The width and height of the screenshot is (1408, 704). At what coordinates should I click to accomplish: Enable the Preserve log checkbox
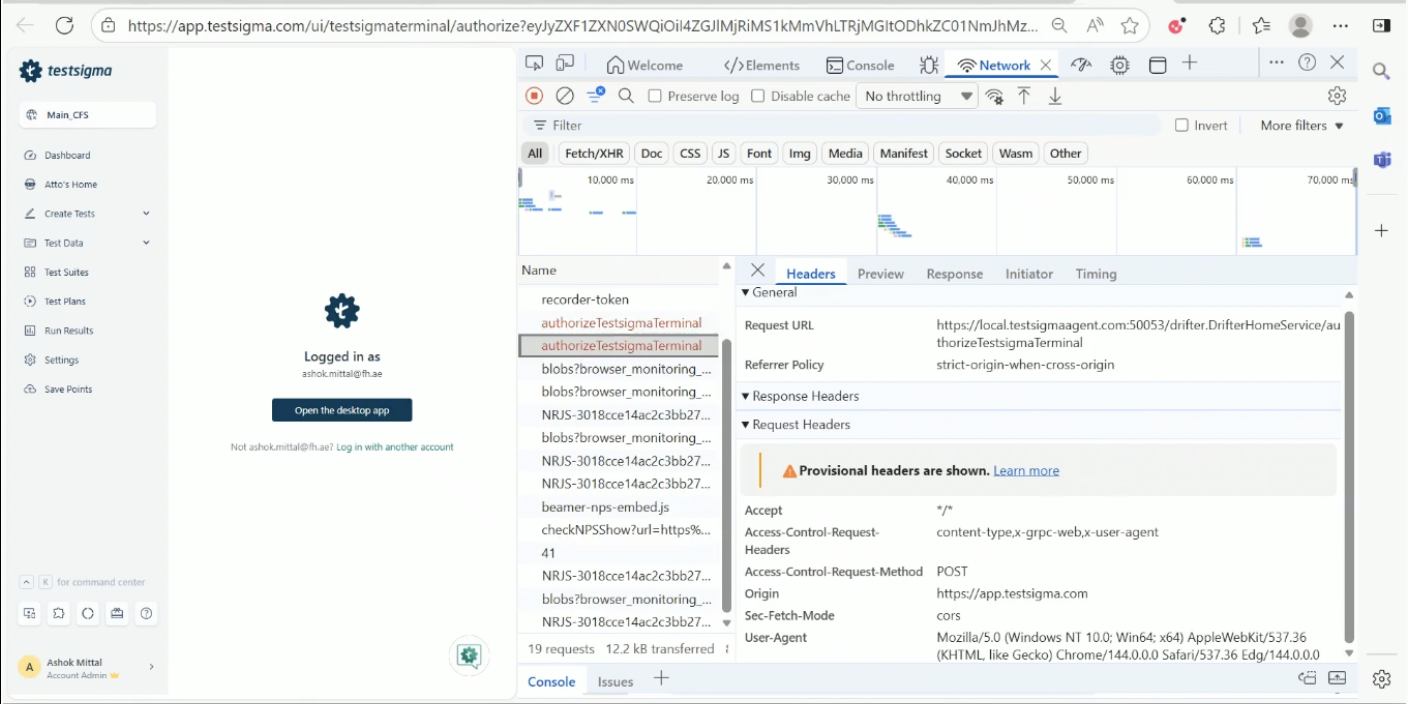click(x=655, y=96)
